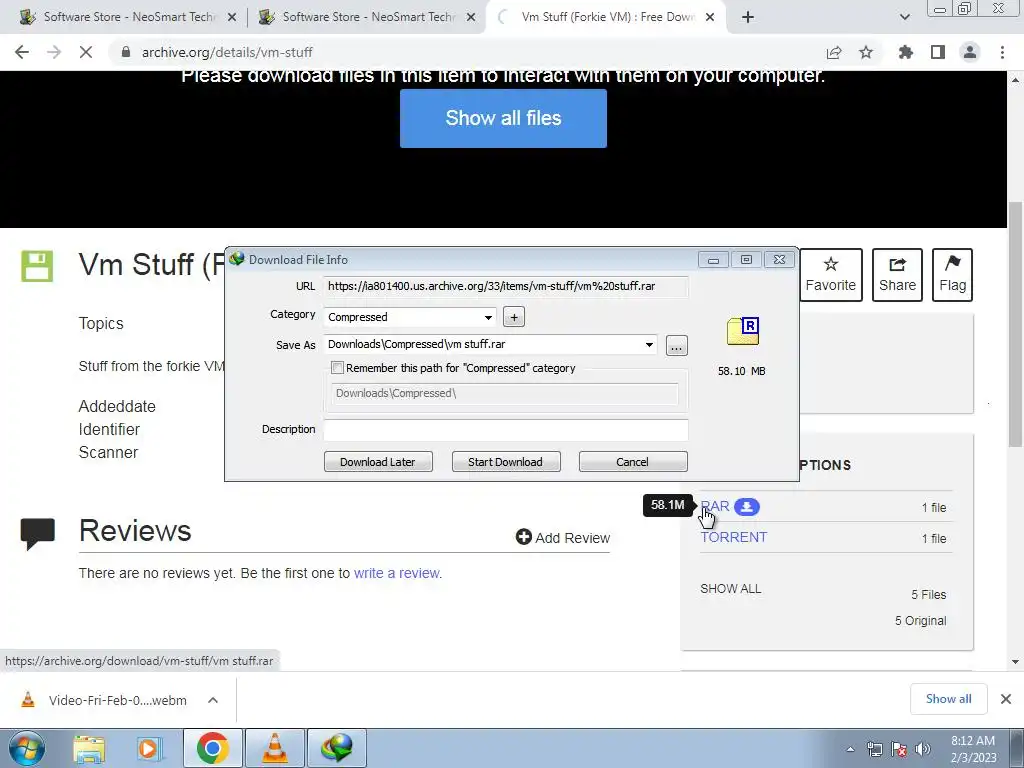Click the Show all files button

point(503,118)
